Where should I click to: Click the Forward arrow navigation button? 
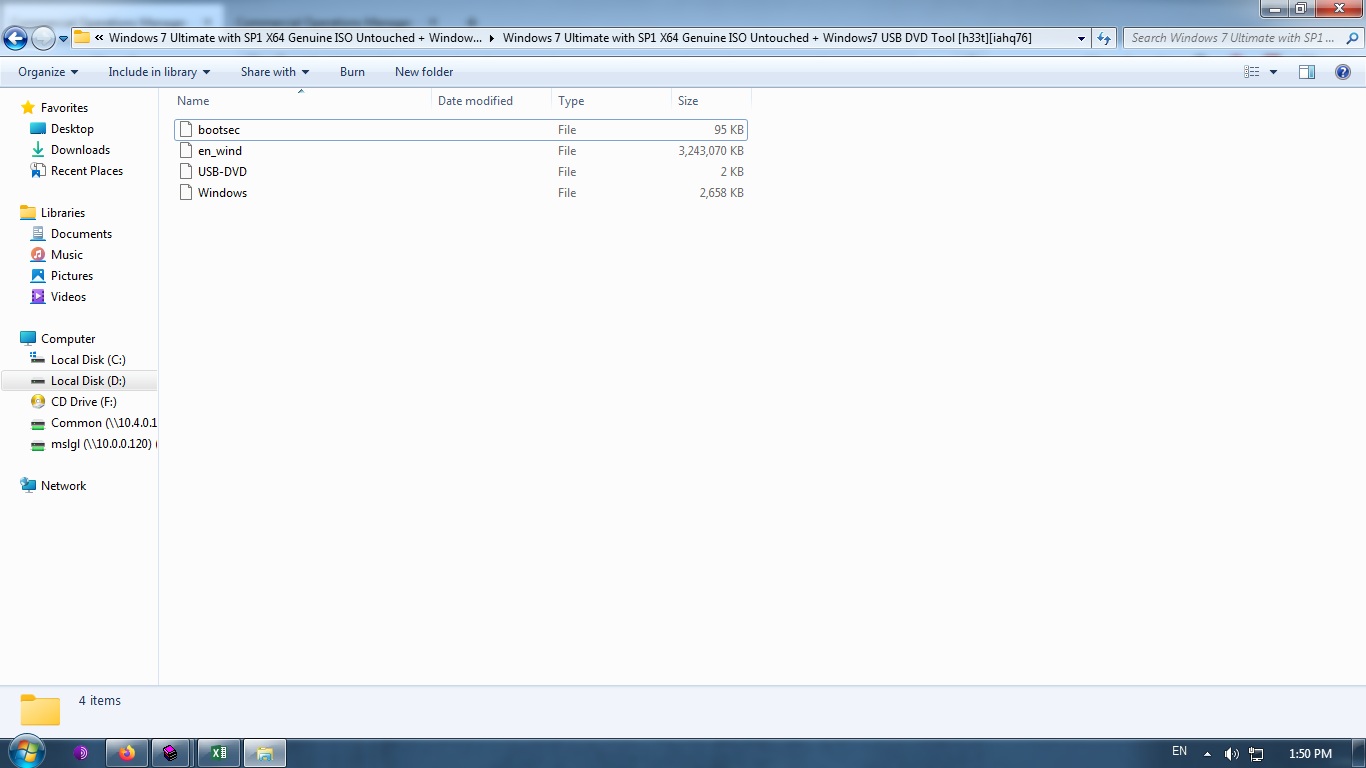[x=43, y=39]
